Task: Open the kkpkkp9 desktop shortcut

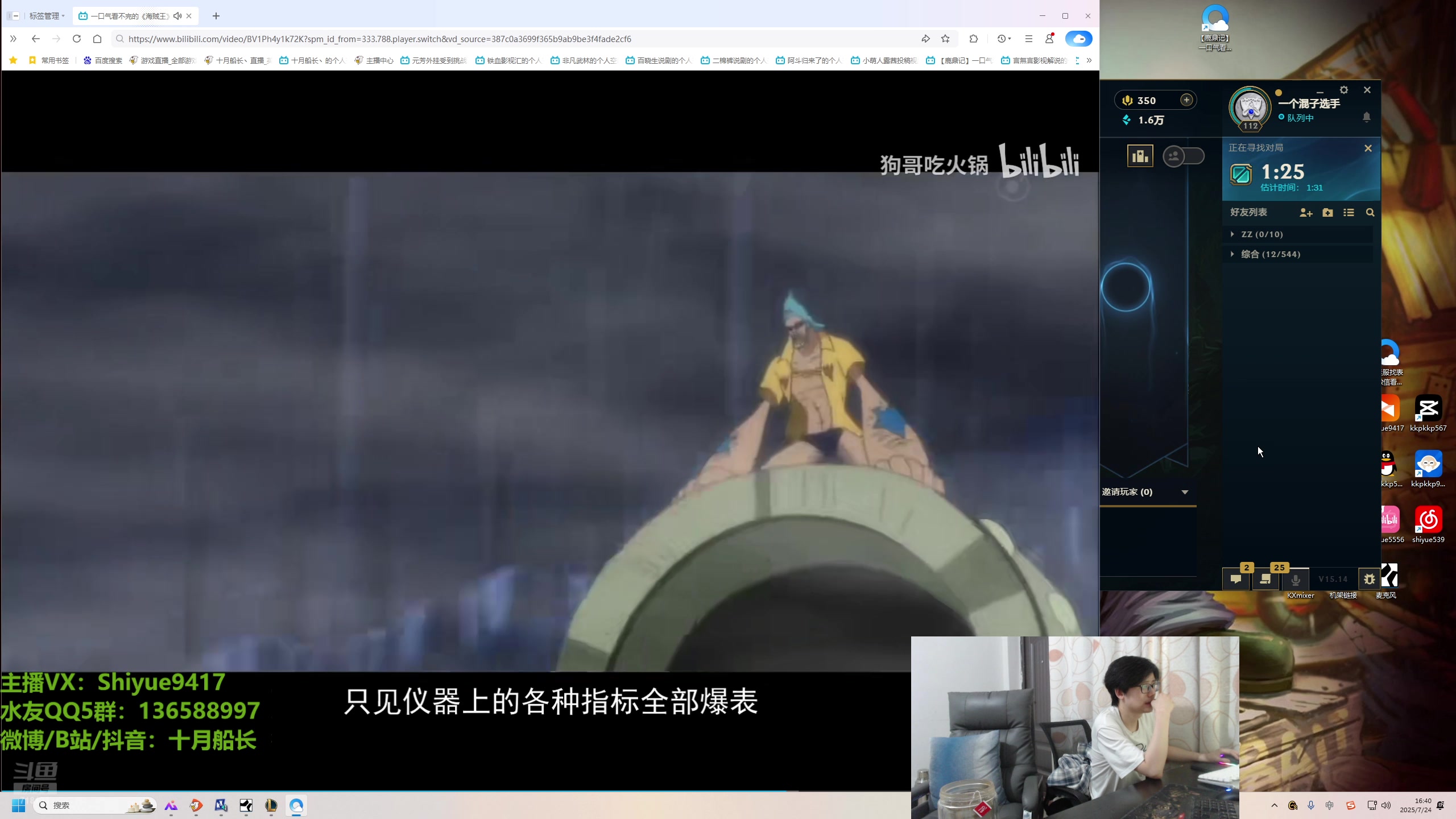Action: (x=1428, y=469)
